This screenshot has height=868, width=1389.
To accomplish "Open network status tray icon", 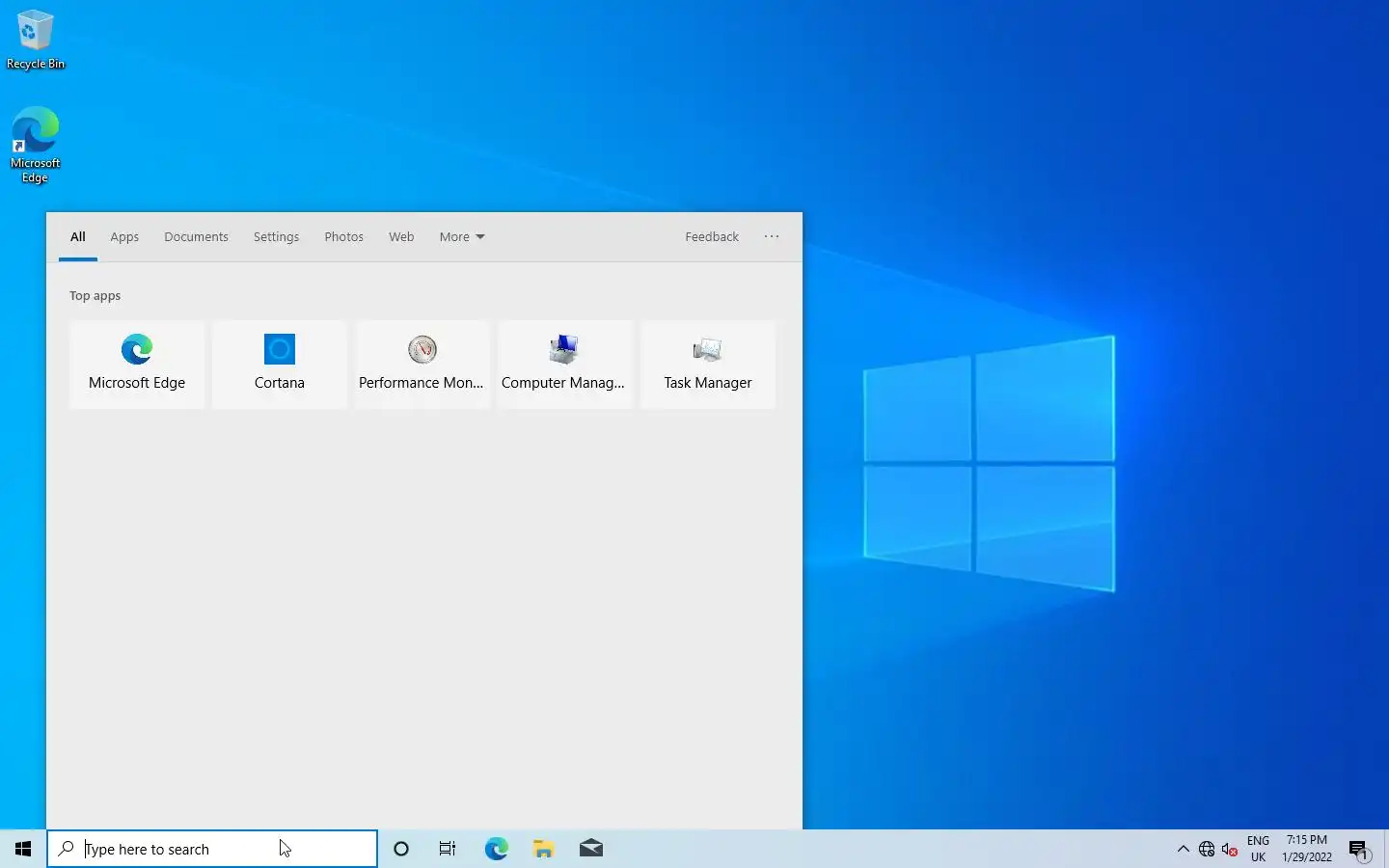I will tap(1207, 849).
